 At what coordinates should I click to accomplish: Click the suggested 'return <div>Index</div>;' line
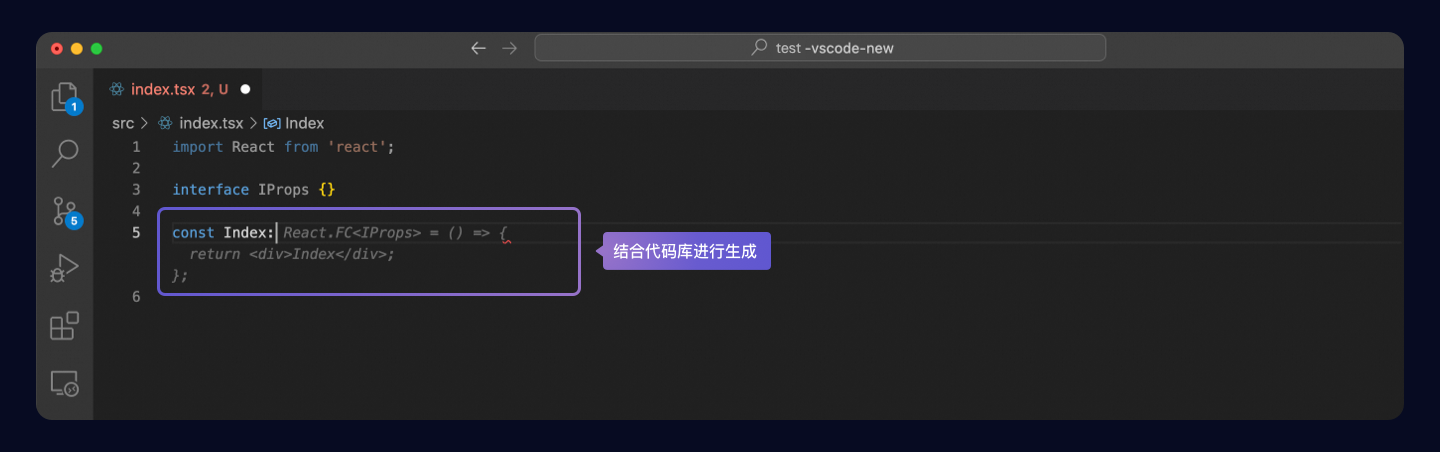click(x=292, y=254)
